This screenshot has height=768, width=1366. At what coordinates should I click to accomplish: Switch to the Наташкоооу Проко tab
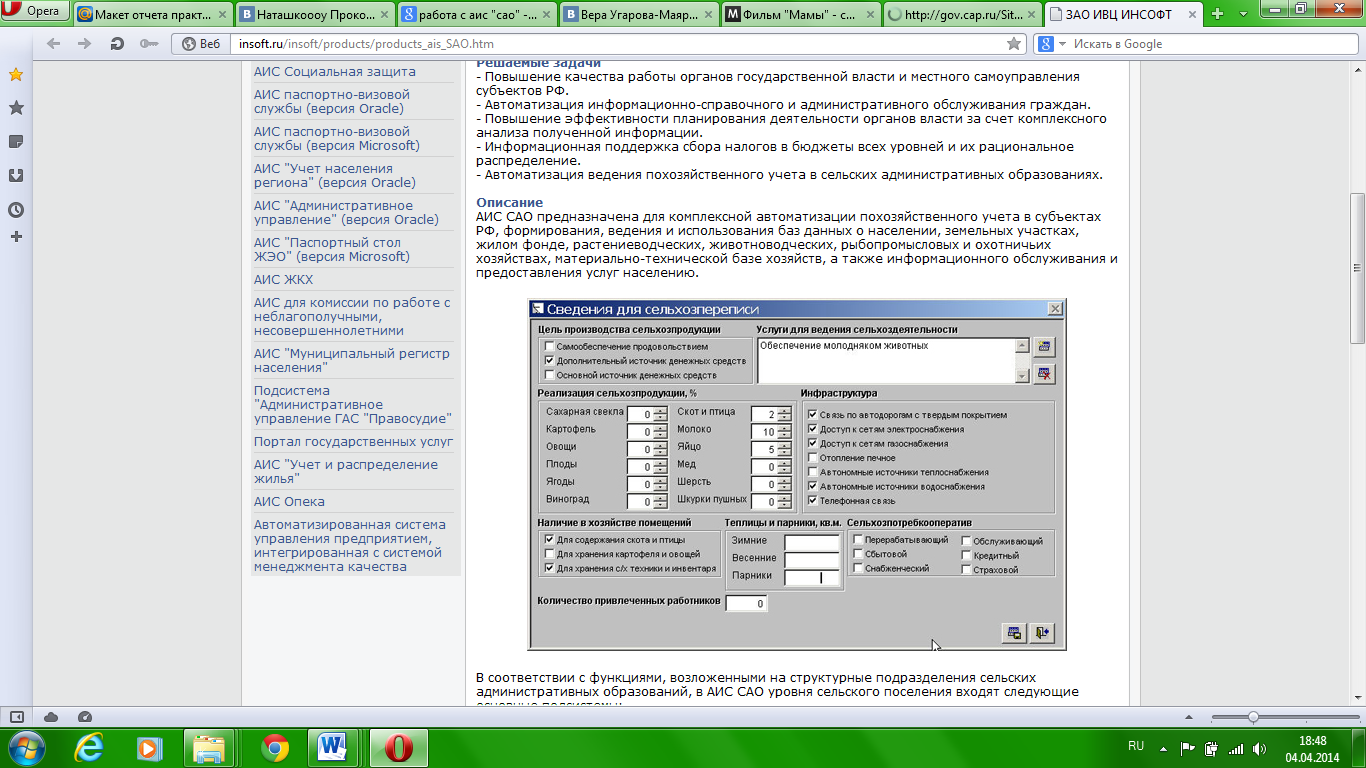(x=315, y=15)
